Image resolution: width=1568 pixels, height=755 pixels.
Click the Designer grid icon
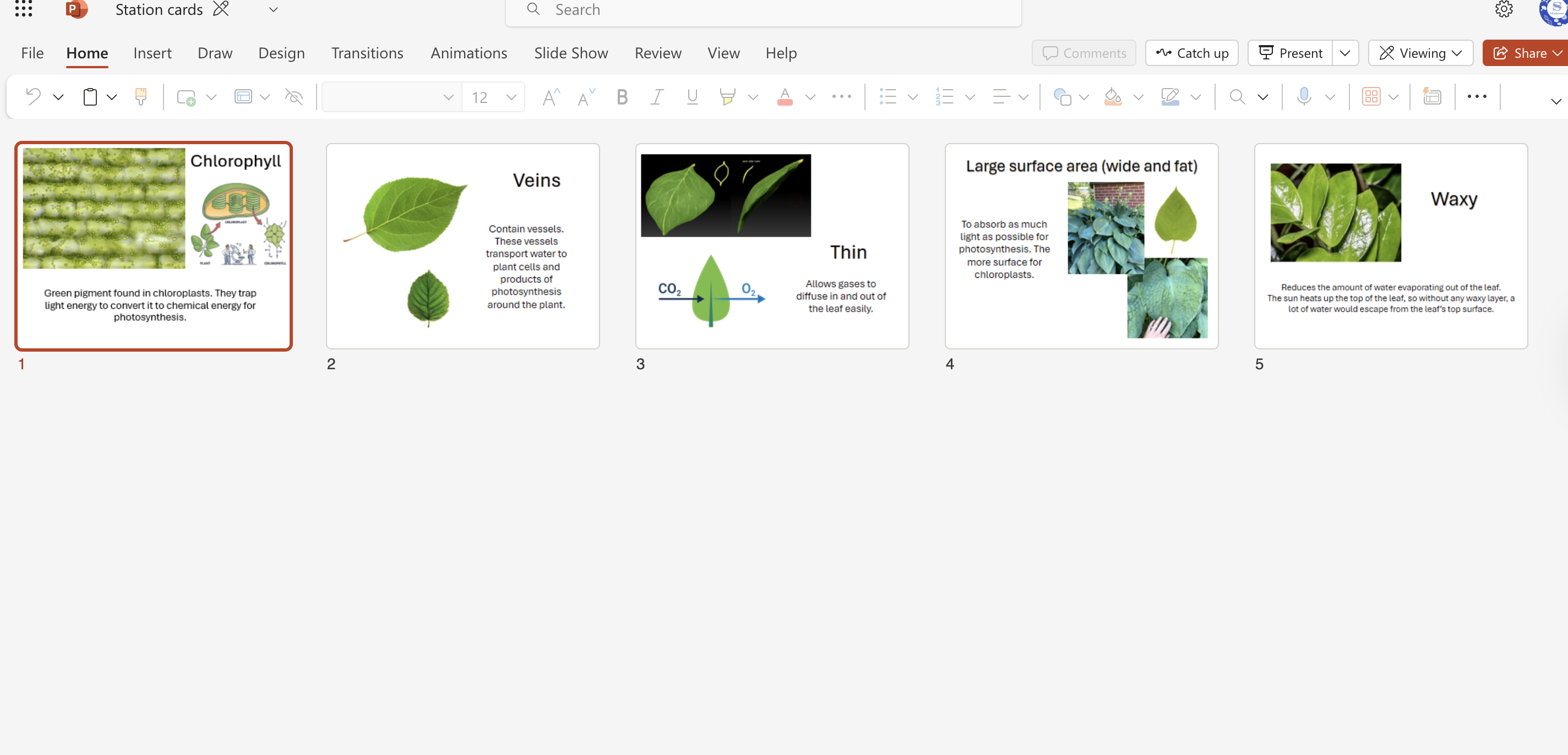pyautogui.click(x=1371, y=96)
